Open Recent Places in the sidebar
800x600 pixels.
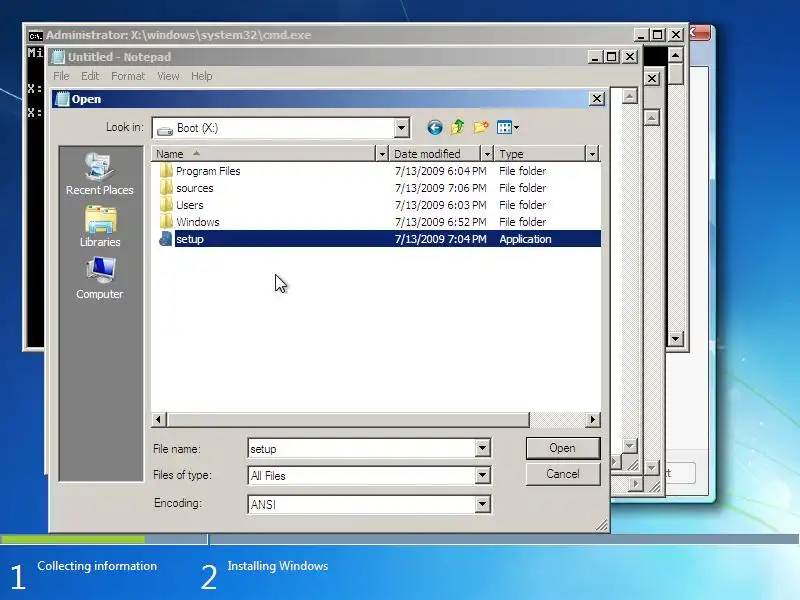(x=100, y=174)
